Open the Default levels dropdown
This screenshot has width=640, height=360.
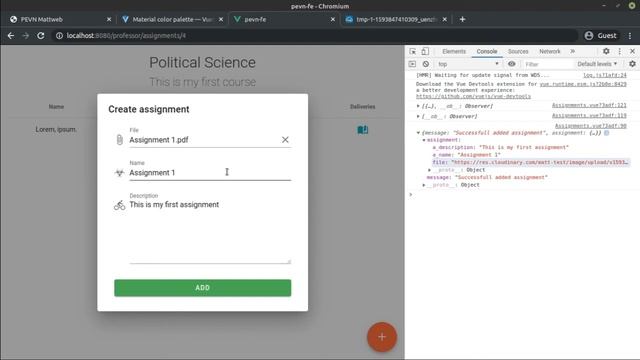pyautogui.click(x=597, y=64)
